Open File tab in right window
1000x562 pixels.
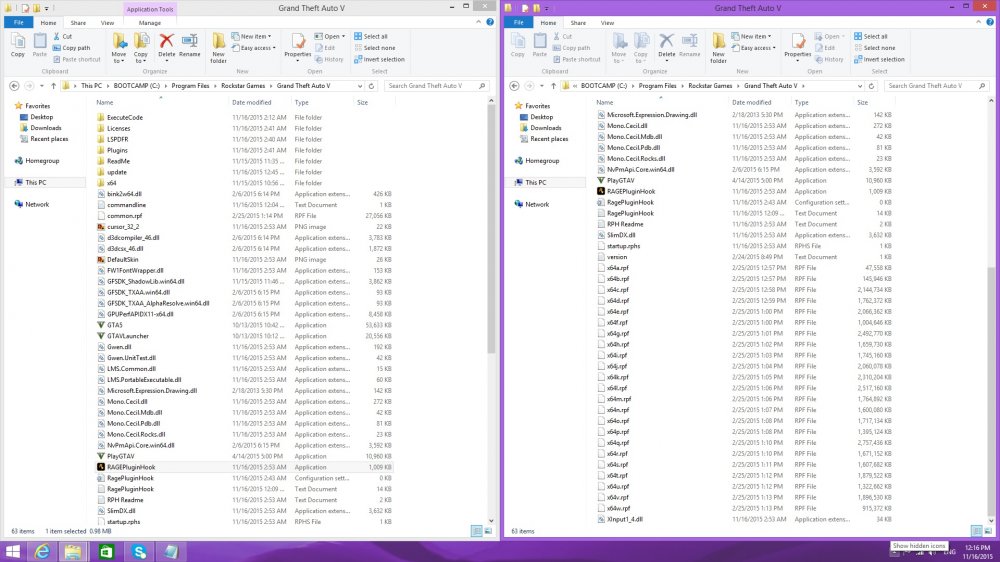pos(518,22)
